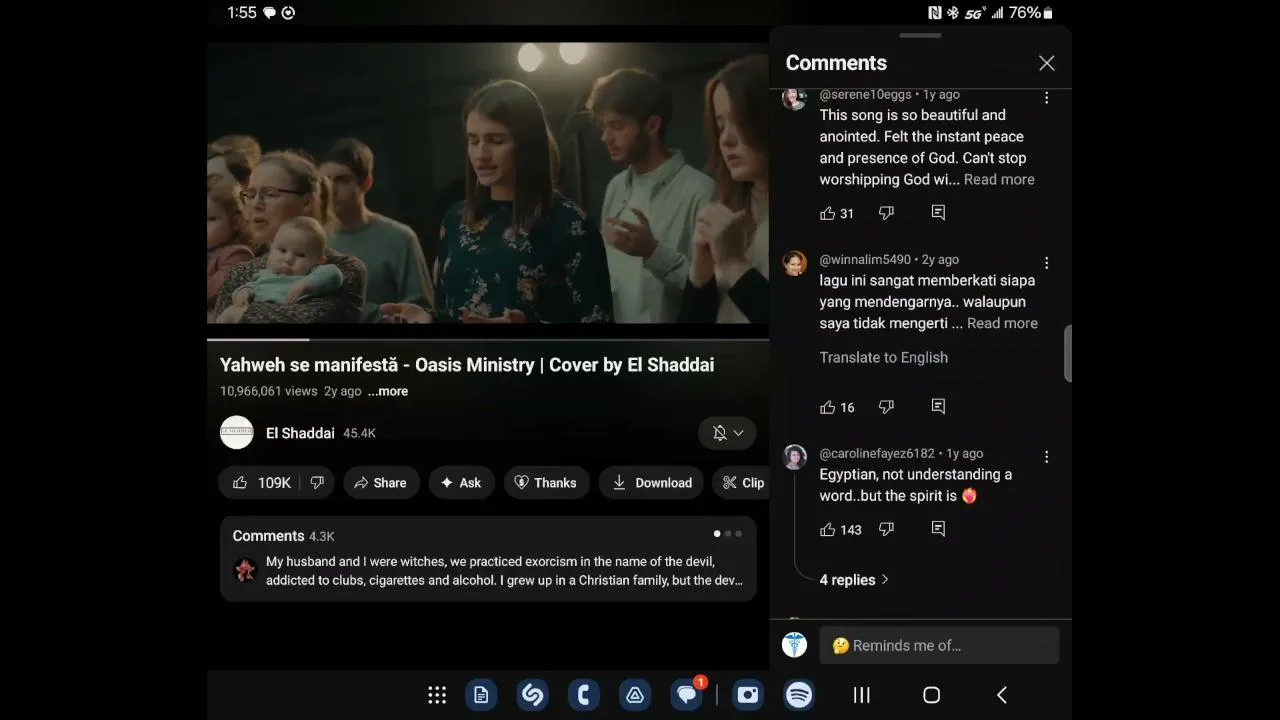
Task: Dislike the @winnalim5490 comment
Action: tap(886, 407)
